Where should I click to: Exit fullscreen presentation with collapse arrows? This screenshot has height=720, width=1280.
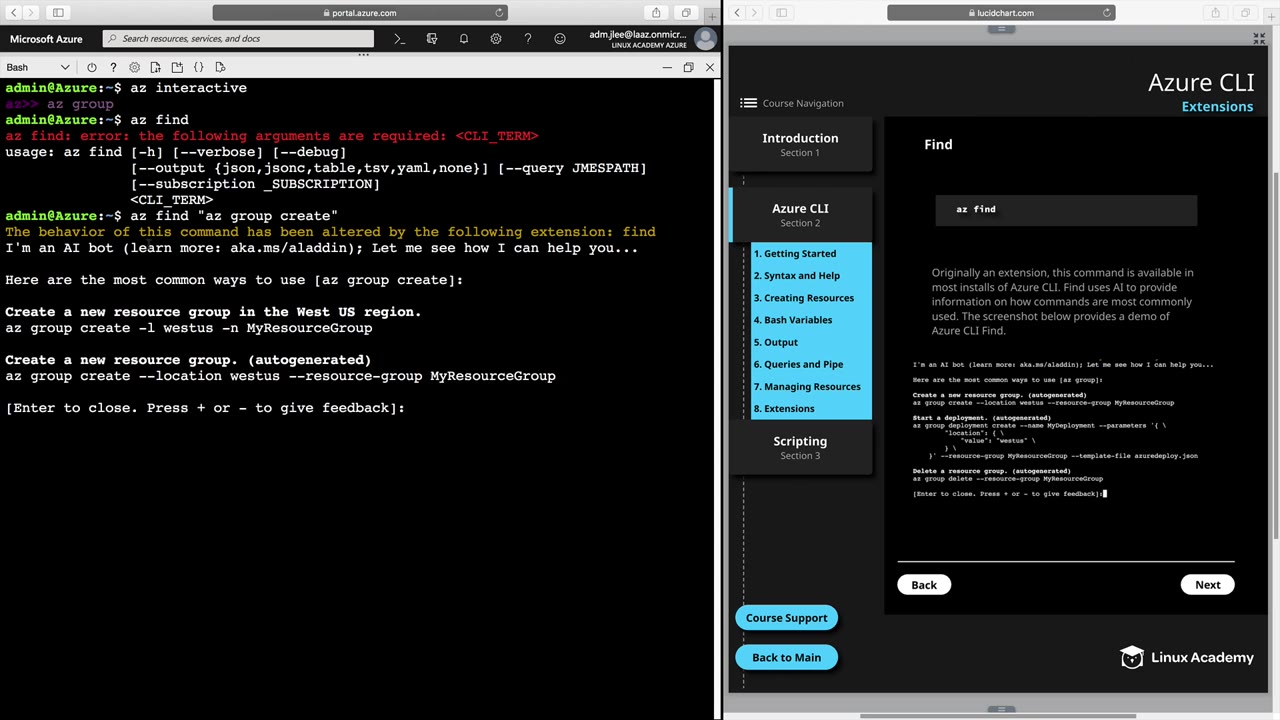1259,39
